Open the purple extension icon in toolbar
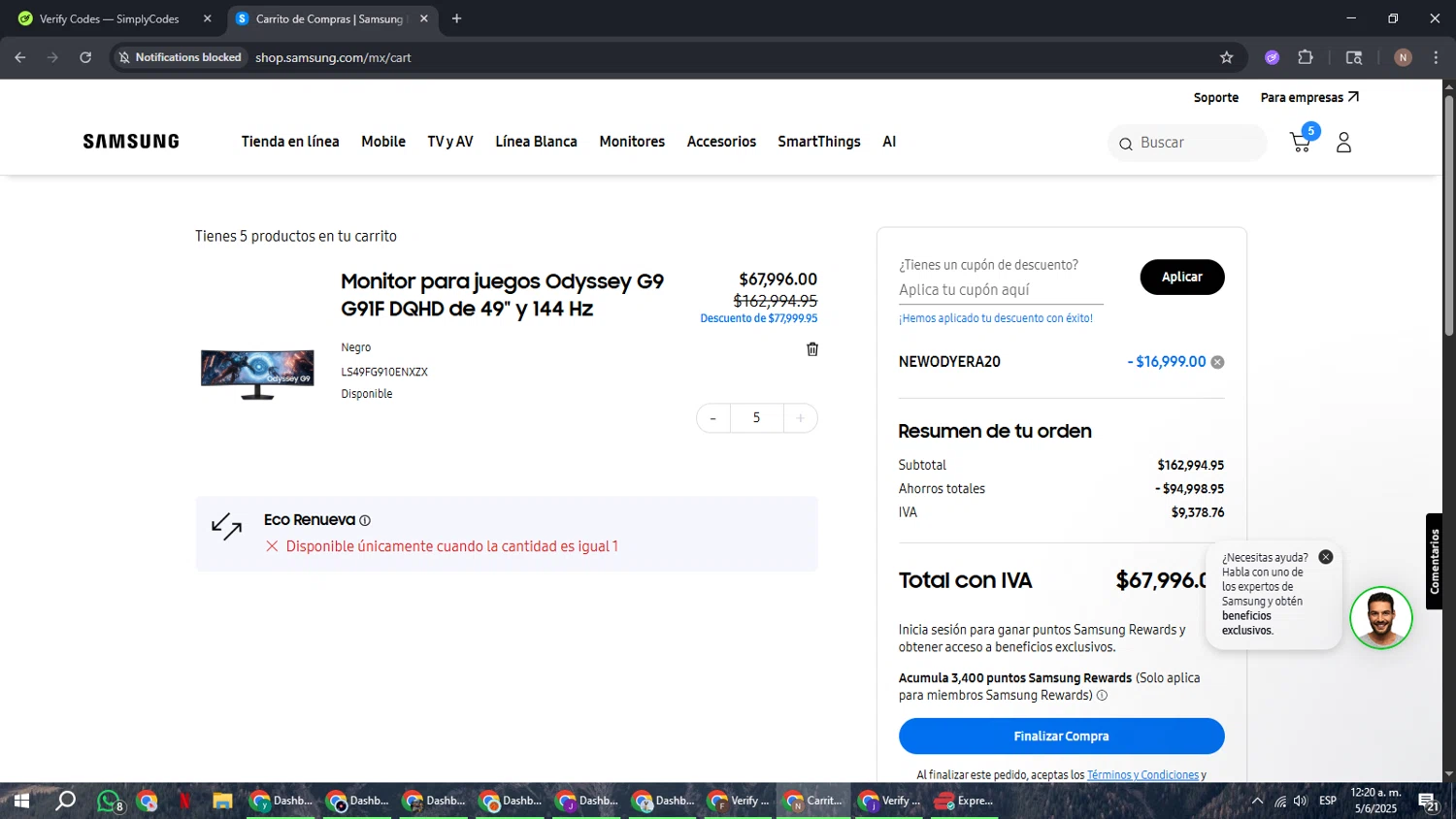Viewport: 1456px width, 819px height. [1272, 57]
